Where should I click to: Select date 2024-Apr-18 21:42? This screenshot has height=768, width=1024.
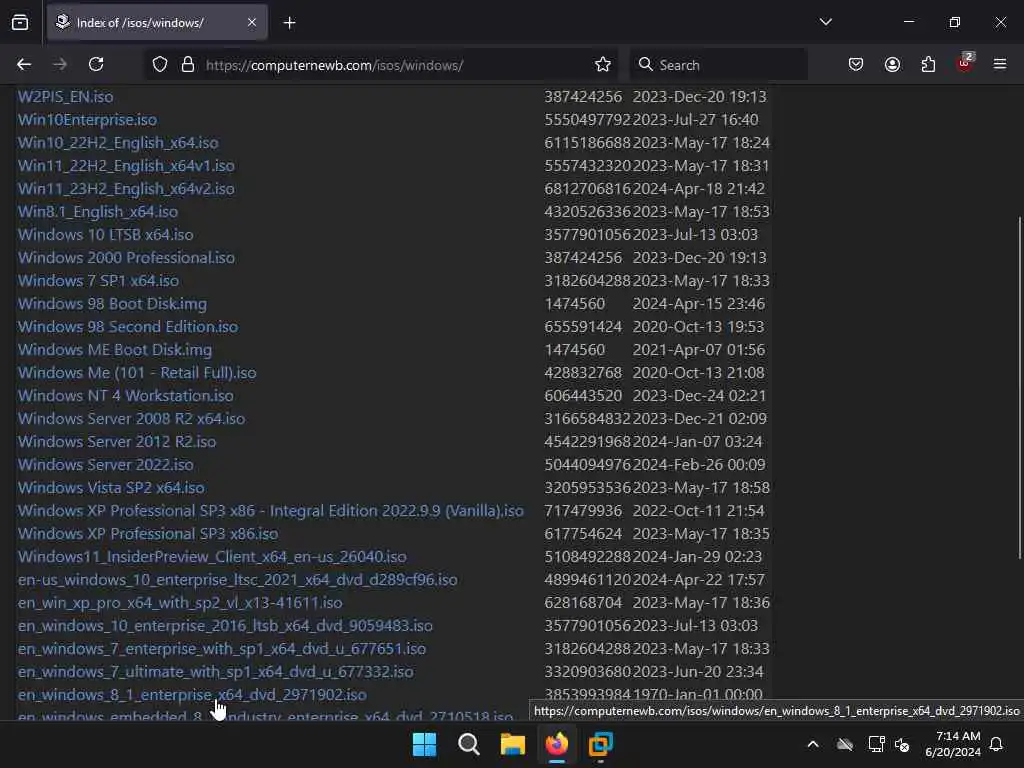tap(698, 189)
